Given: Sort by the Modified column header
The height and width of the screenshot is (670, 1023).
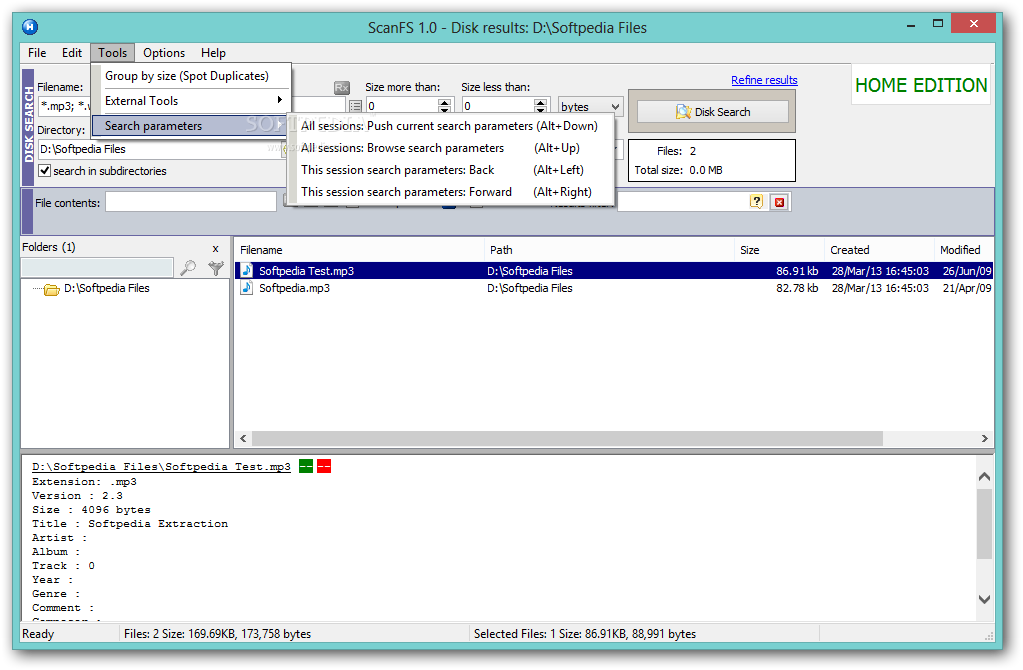Looking at the screenshot, I should tap(964, 250).
